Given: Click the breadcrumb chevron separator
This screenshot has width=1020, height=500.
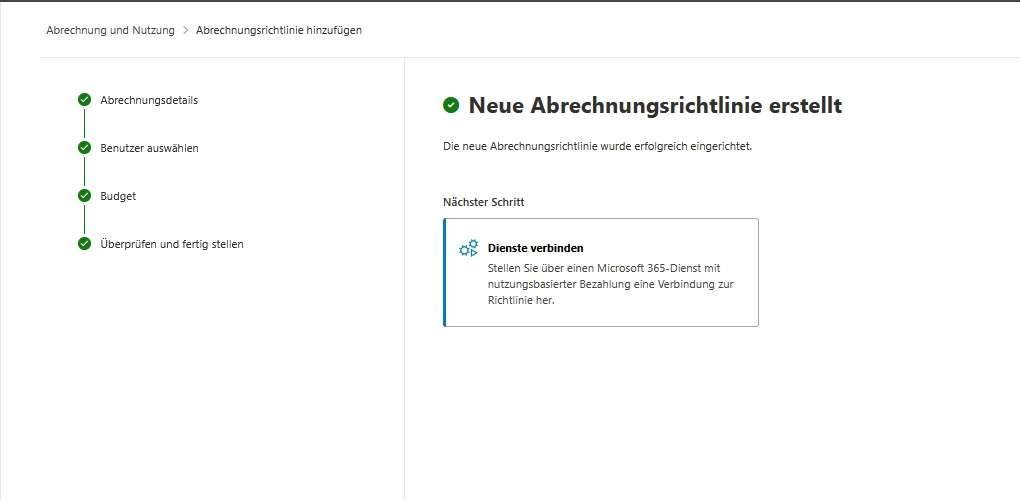Looking at the screenshot, I should (x=185, y=30).
